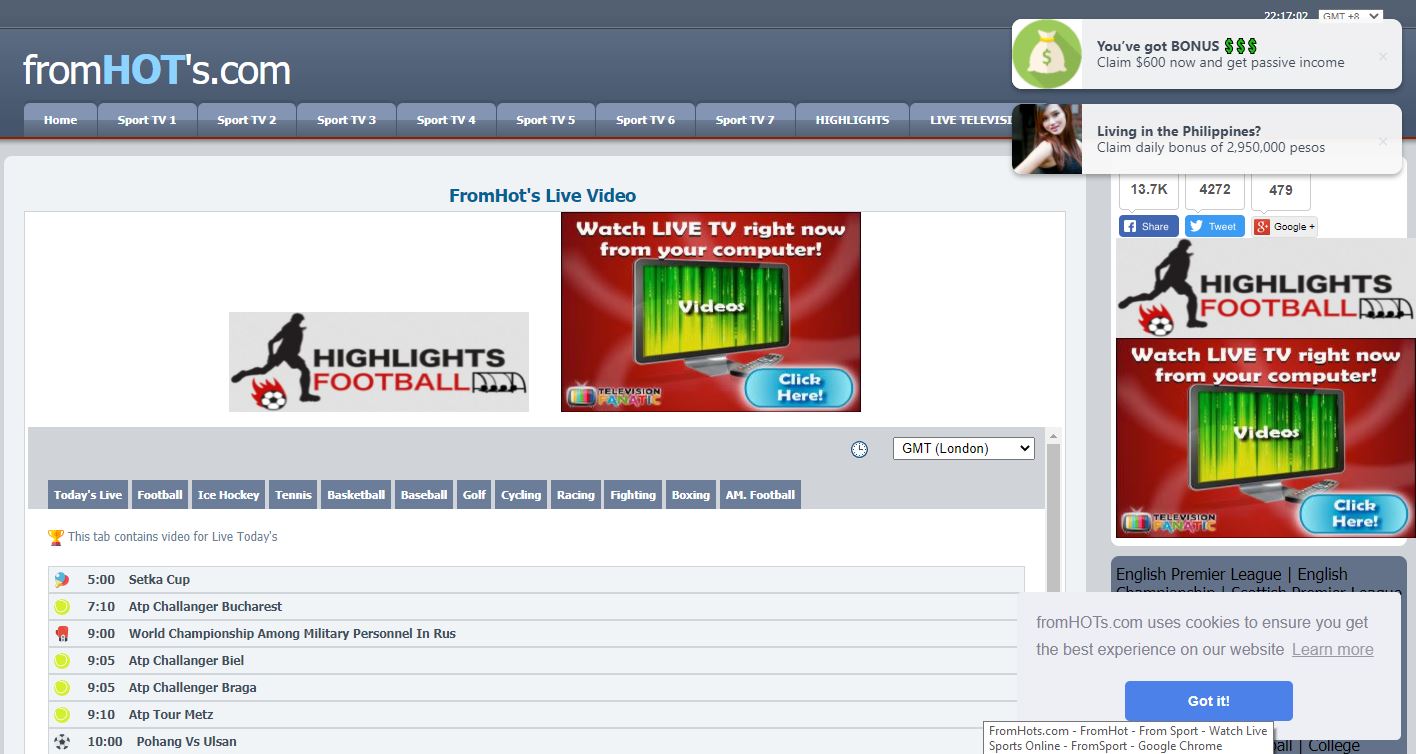This screenshot has height=754, width=1416.
Task: Switch to the Basketball tab
Action: [356, 495]
